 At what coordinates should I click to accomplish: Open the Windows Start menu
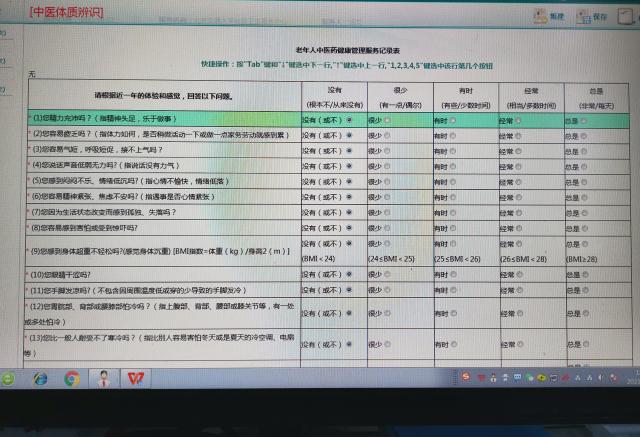click(9, 379)
